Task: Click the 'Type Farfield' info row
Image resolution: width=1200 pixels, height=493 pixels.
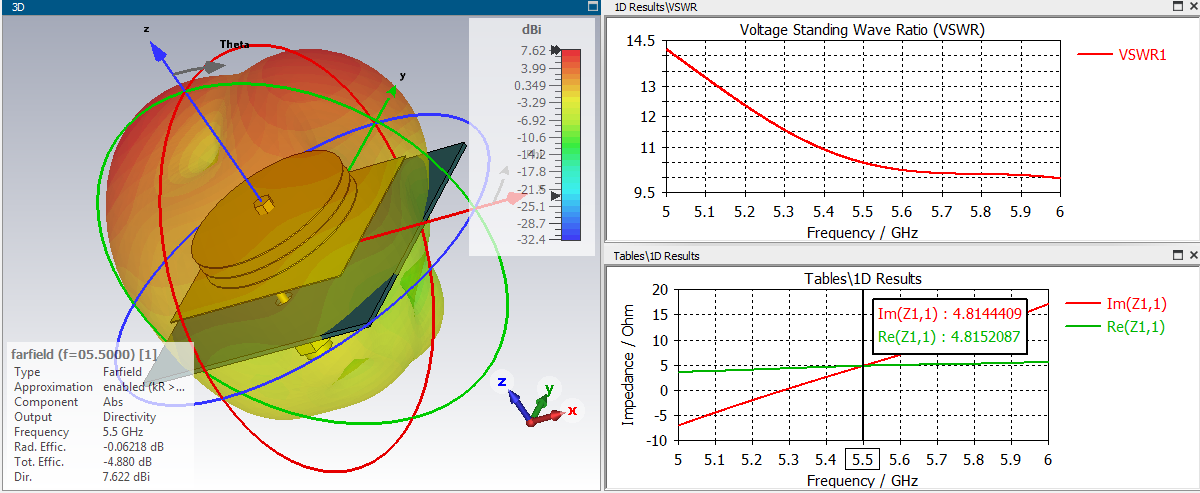Action: click(78, 371)
